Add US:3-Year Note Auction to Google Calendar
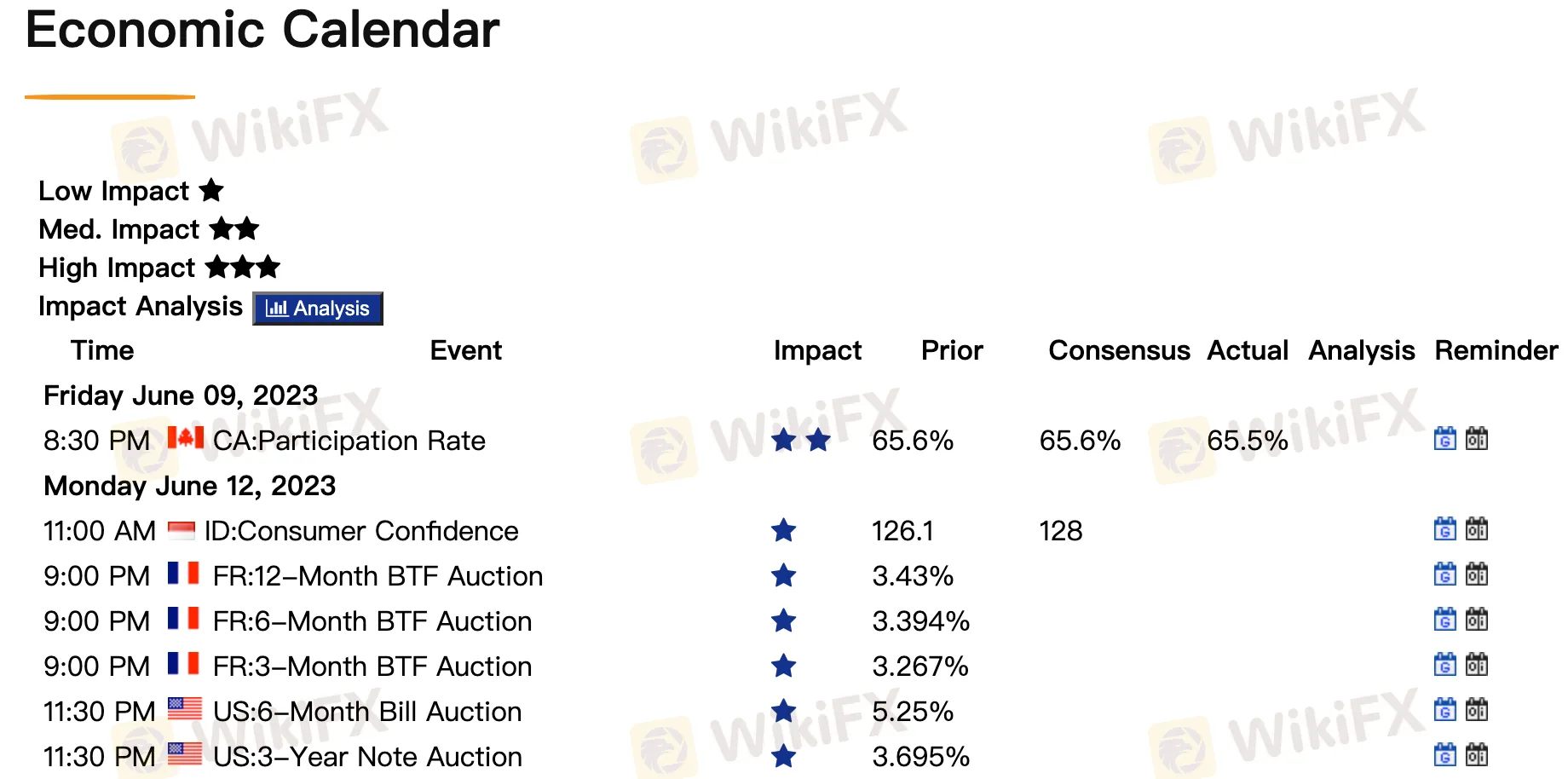 (1444, 755)
